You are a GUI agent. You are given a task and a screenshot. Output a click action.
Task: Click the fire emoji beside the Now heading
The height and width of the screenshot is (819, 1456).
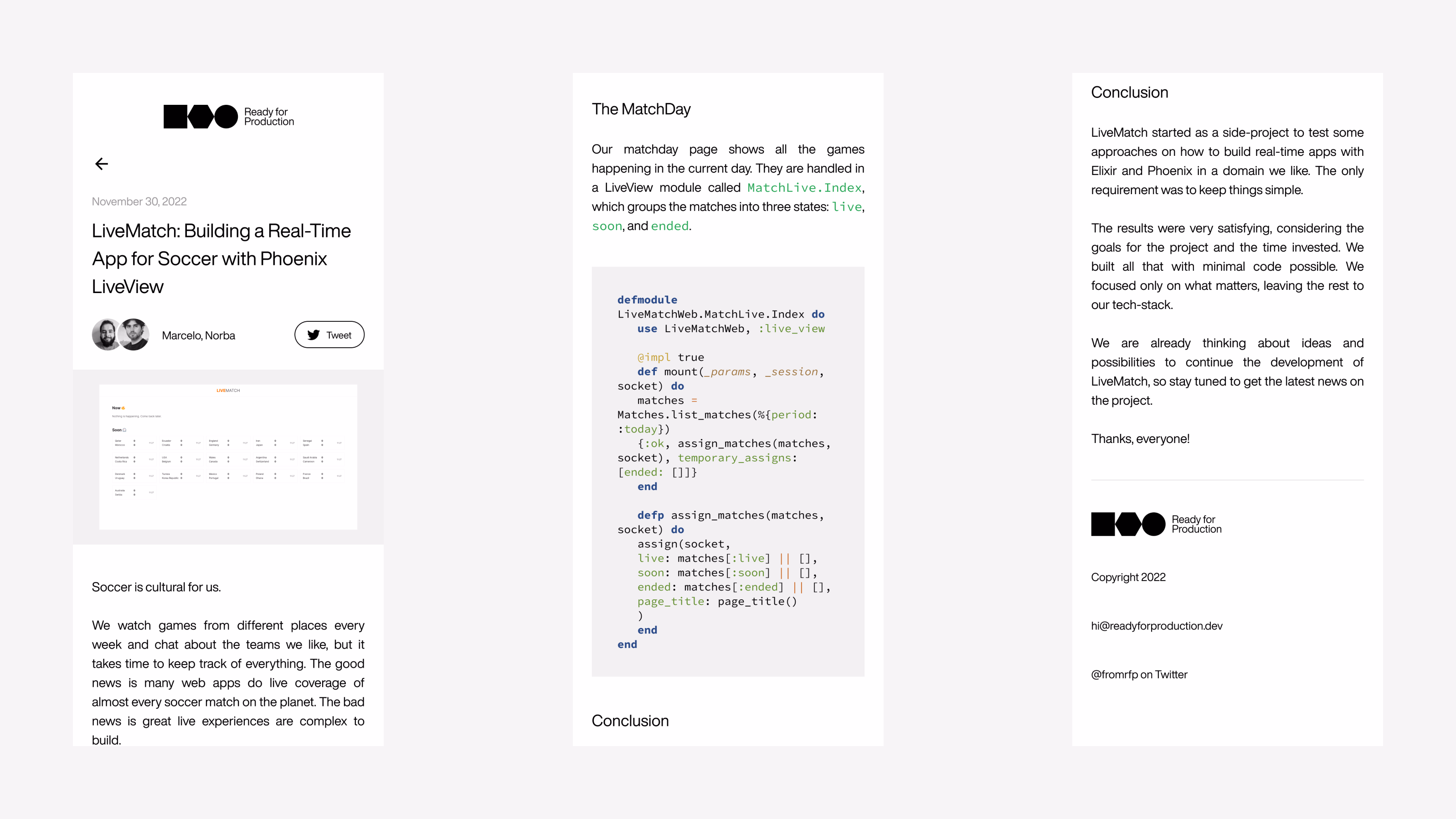tap(124, 408)
